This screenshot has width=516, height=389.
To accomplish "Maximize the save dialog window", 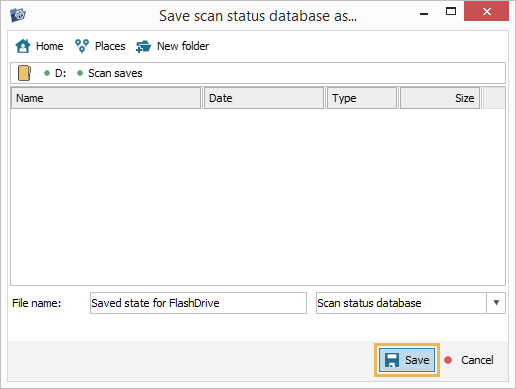I will pos(451,12).
